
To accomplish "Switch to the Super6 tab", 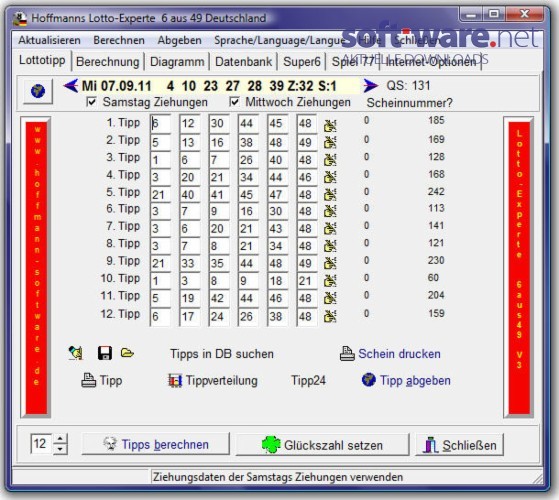I will coord(302,62).
